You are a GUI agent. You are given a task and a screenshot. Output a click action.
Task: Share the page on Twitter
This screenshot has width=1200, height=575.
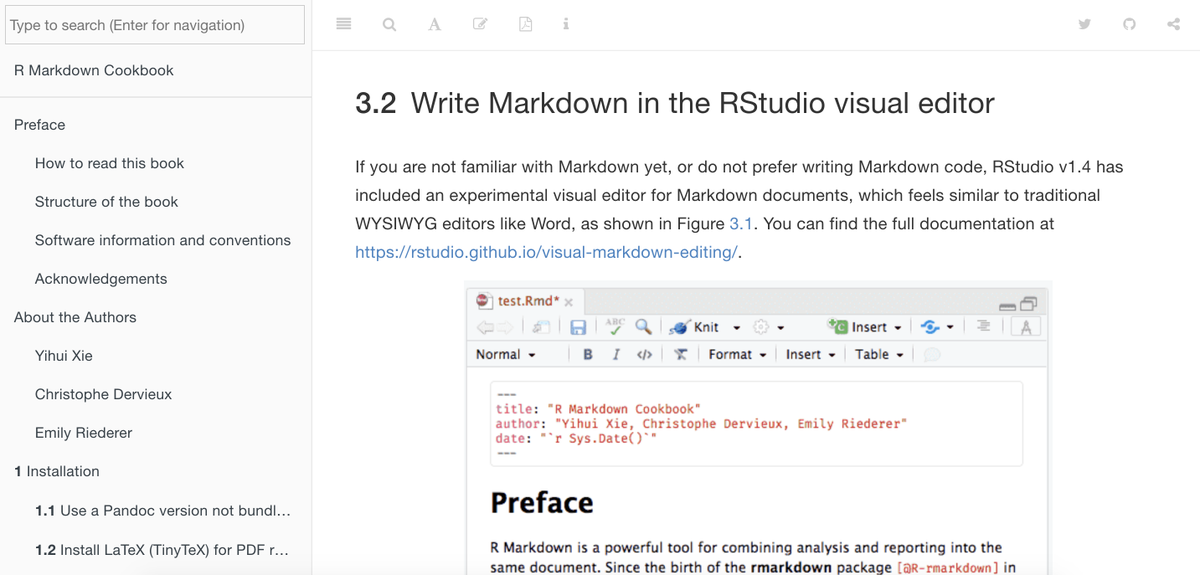(x=1084, y=25)
